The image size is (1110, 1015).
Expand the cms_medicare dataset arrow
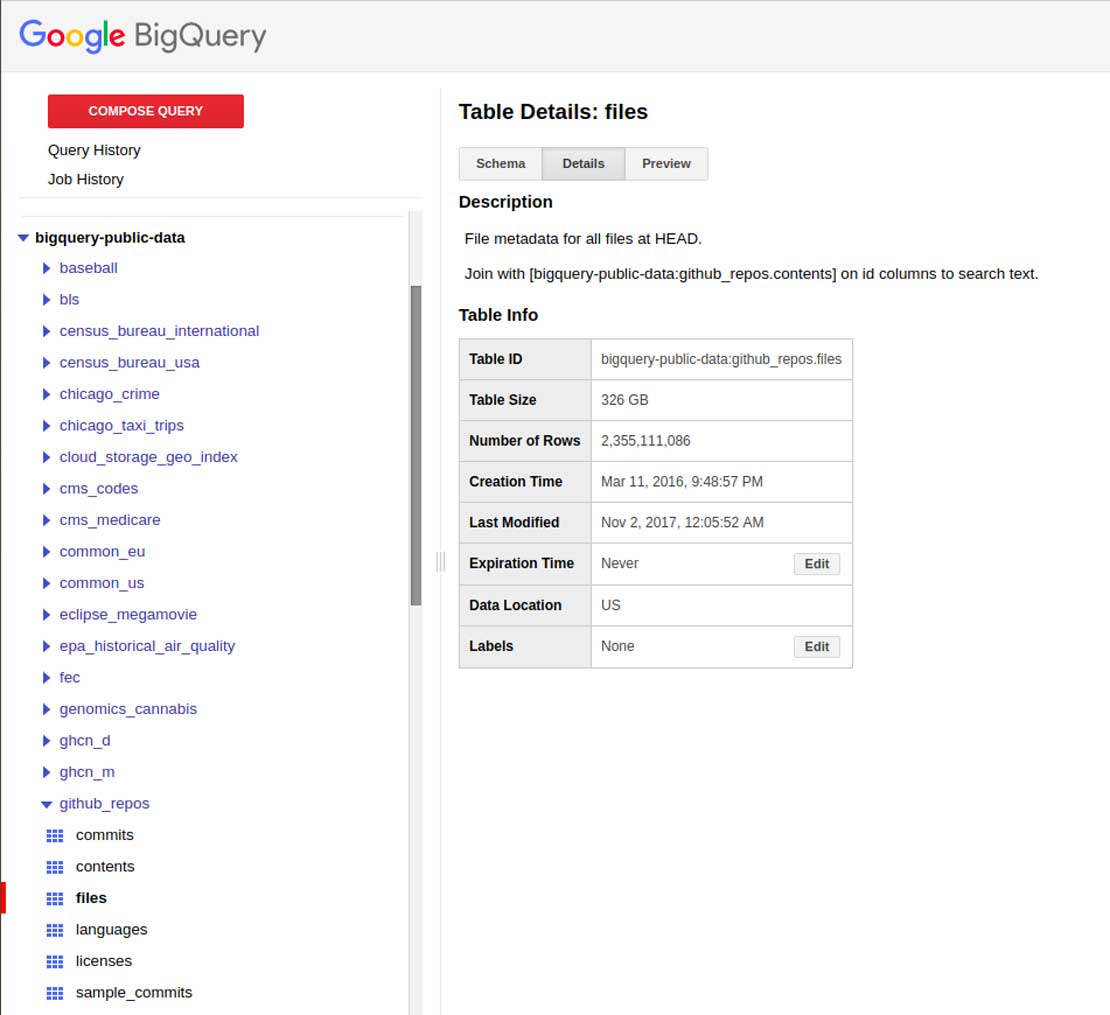coord(47,520)
